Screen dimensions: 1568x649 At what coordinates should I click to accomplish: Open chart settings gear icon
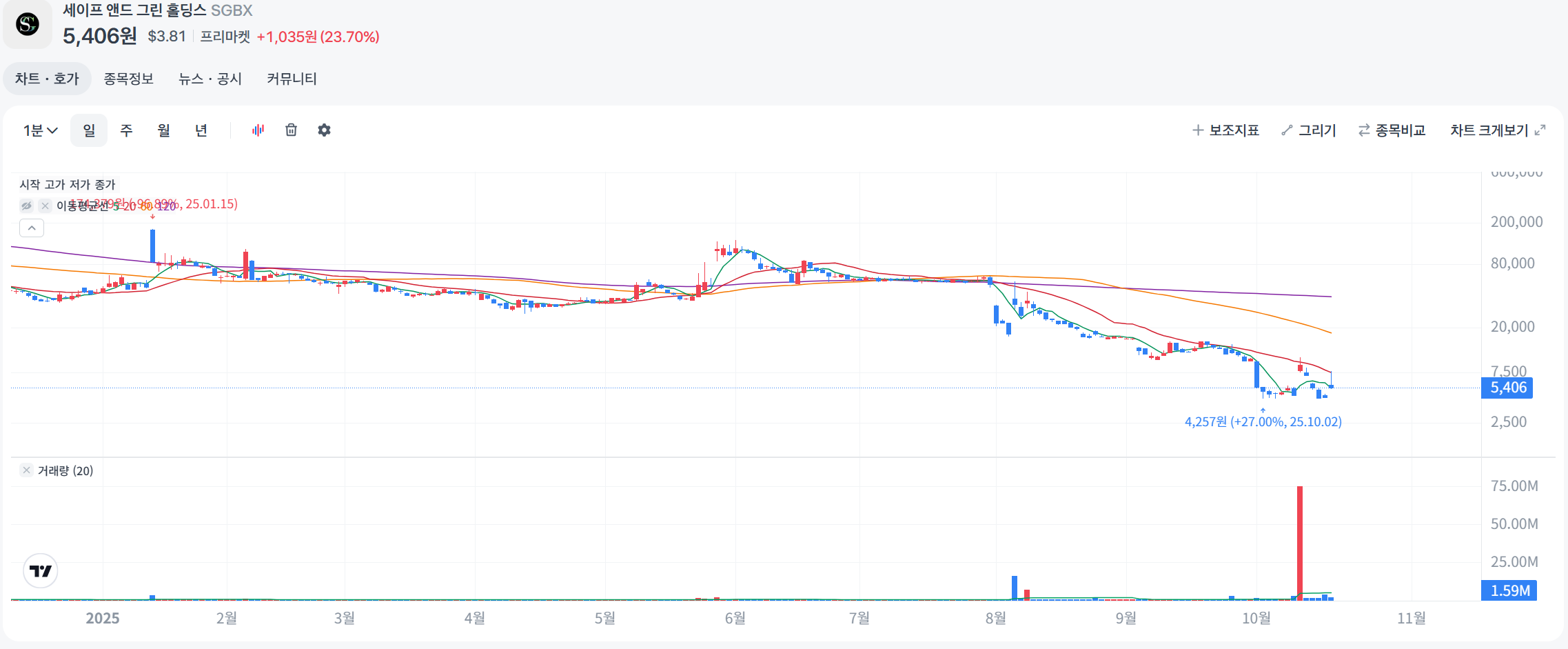pos(324,130)
